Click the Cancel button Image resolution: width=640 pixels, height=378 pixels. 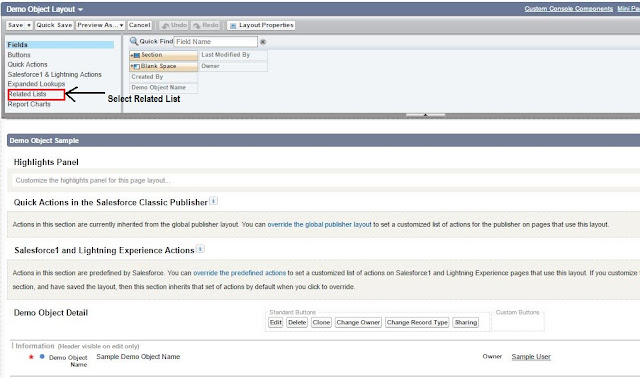click(140, 25)
